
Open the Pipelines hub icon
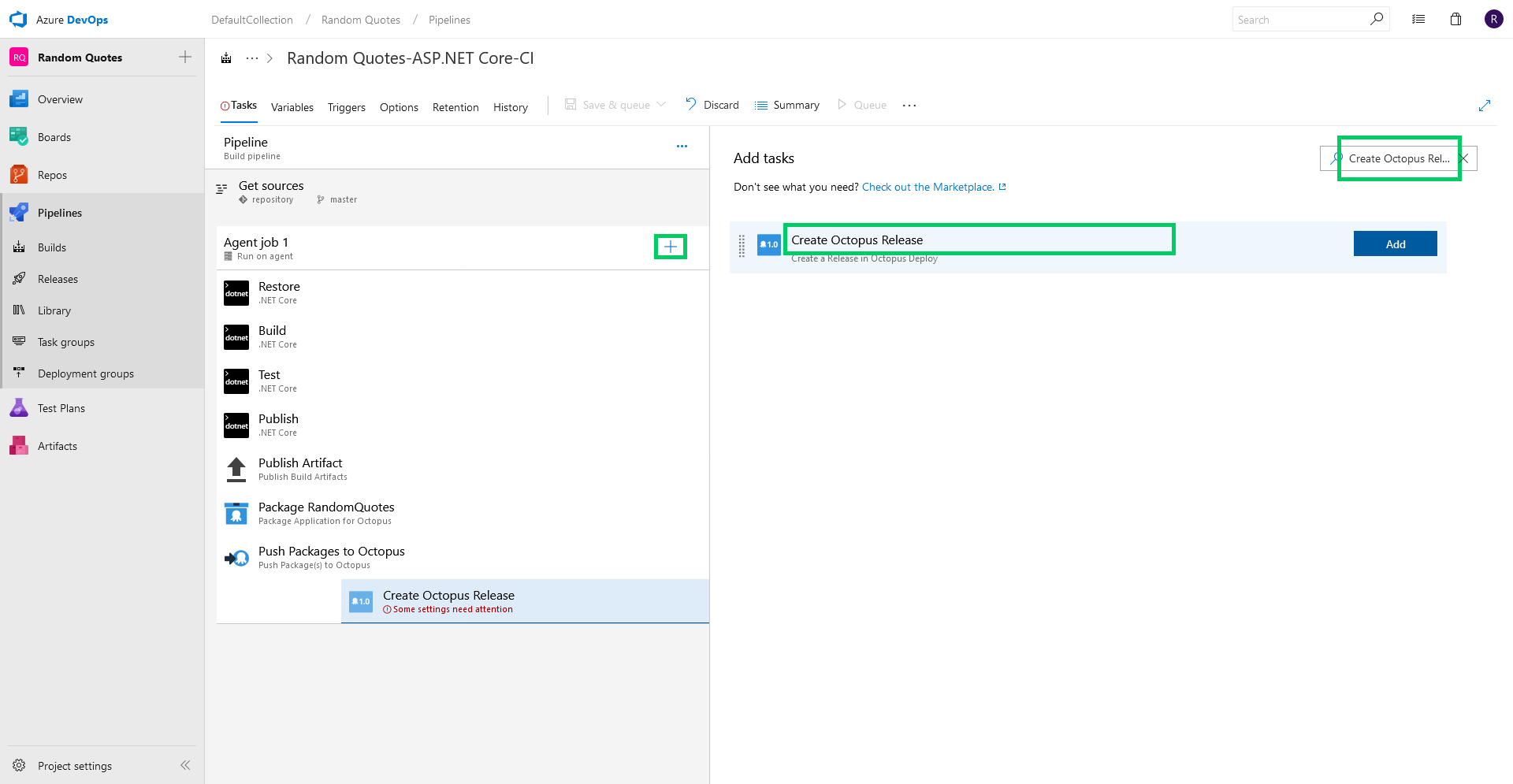click(19, 213)
